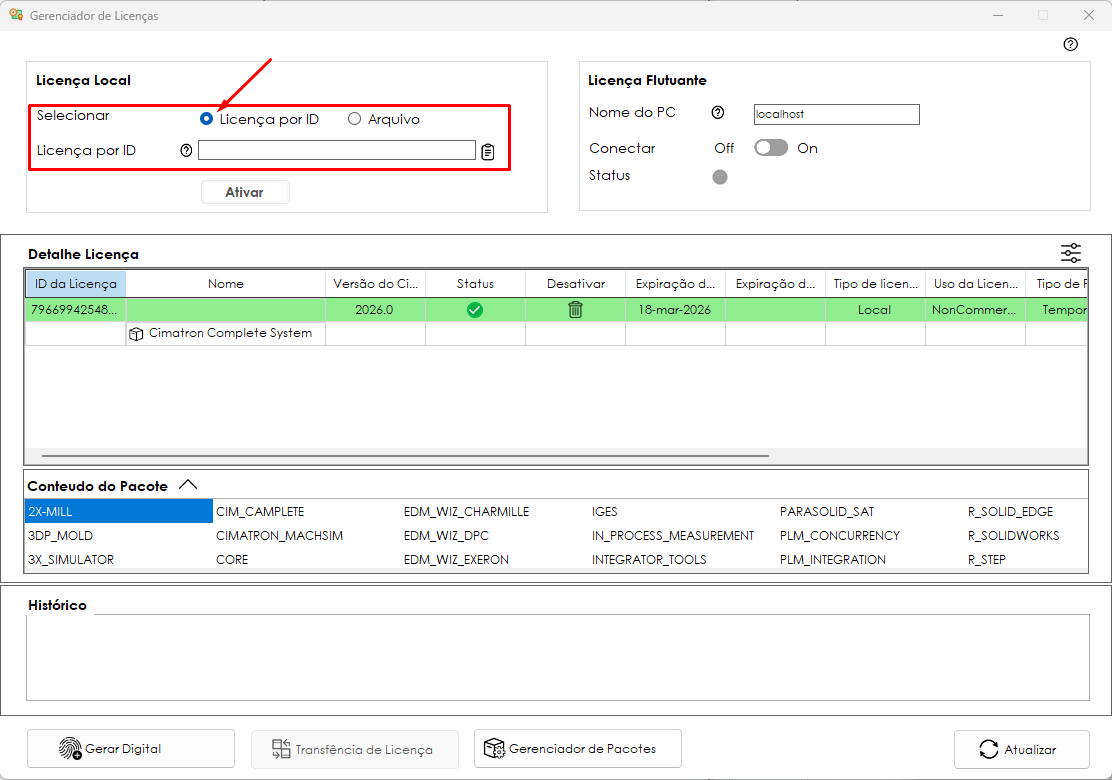This screenshot has width=1112, height=780.
Task: Select the Arquivo radio option
Action: point(354,119)
